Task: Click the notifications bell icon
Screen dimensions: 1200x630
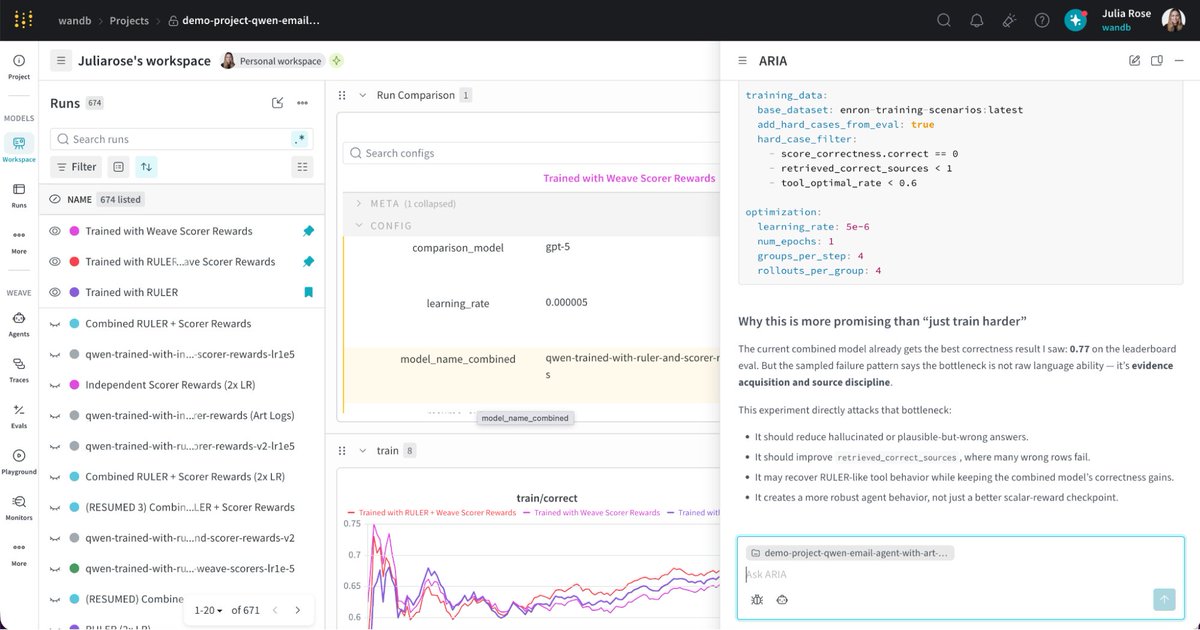Action: (977, 20)
